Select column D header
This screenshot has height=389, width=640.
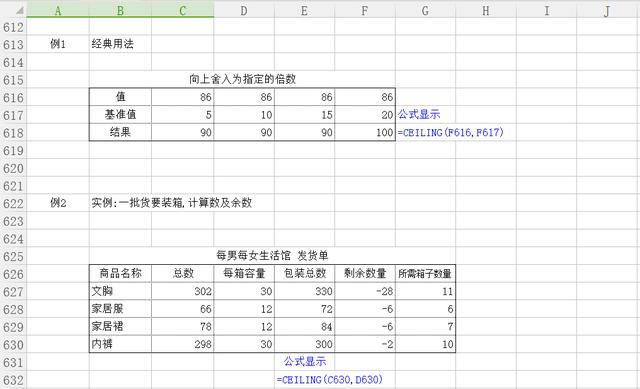pyautogui.click(x=244, y=10)
